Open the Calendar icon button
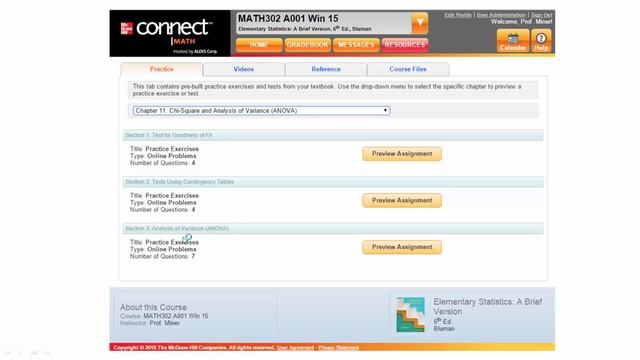Image resolution: width=640 pixels, height=360 pixels. coord(513,41)
